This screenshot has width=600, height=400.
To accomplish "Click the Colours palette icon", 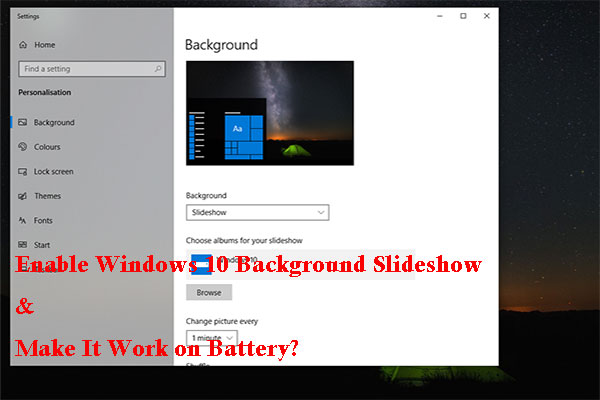I will click(x=22, y=147).
